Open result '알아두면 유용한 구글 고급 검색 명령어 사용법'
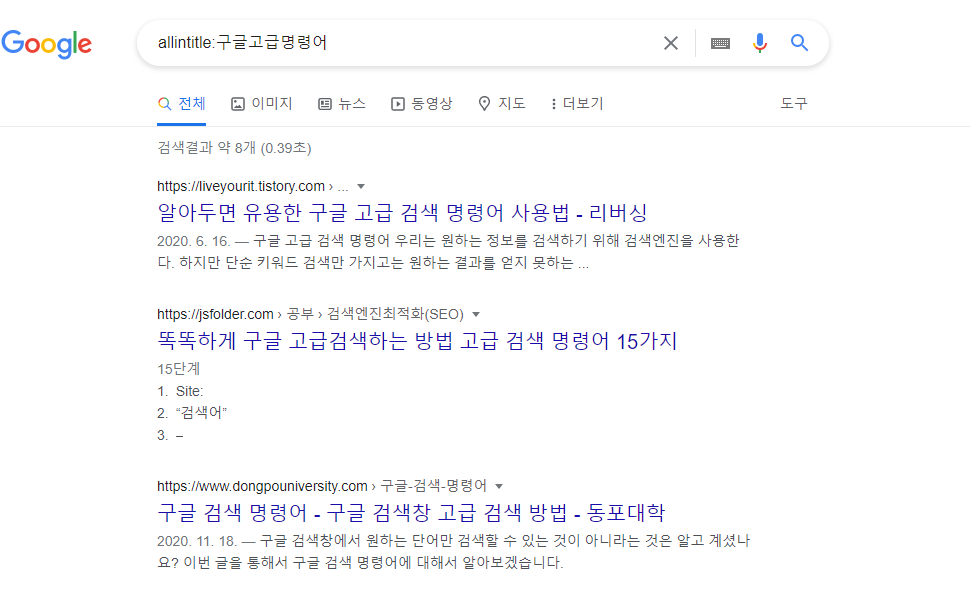This screenshot has height=605, width=970. point(402,213)
